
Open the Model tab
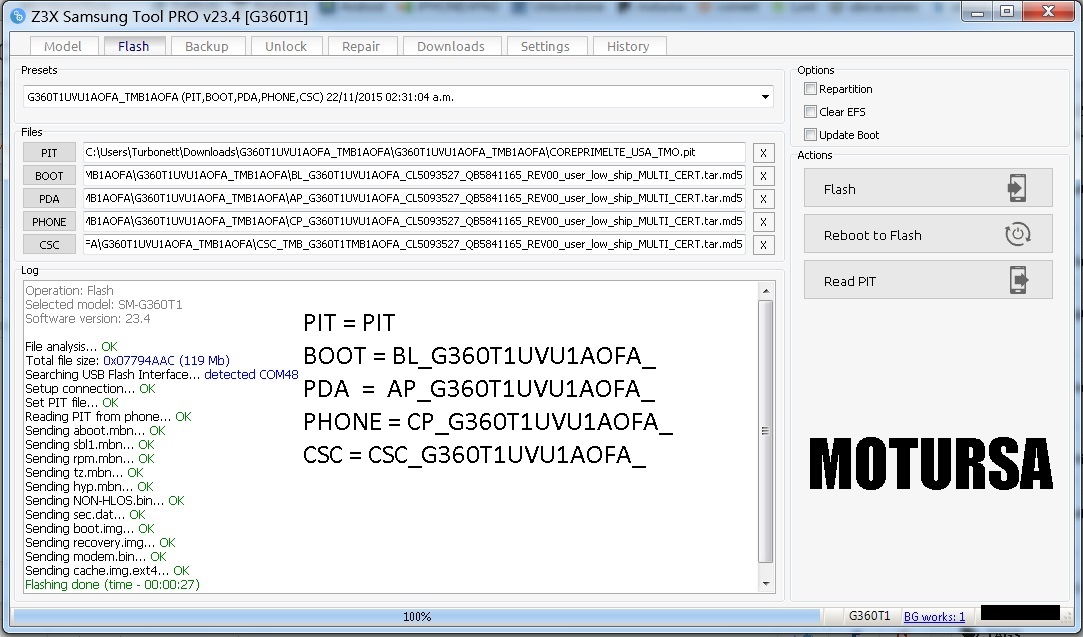[62, 46]
